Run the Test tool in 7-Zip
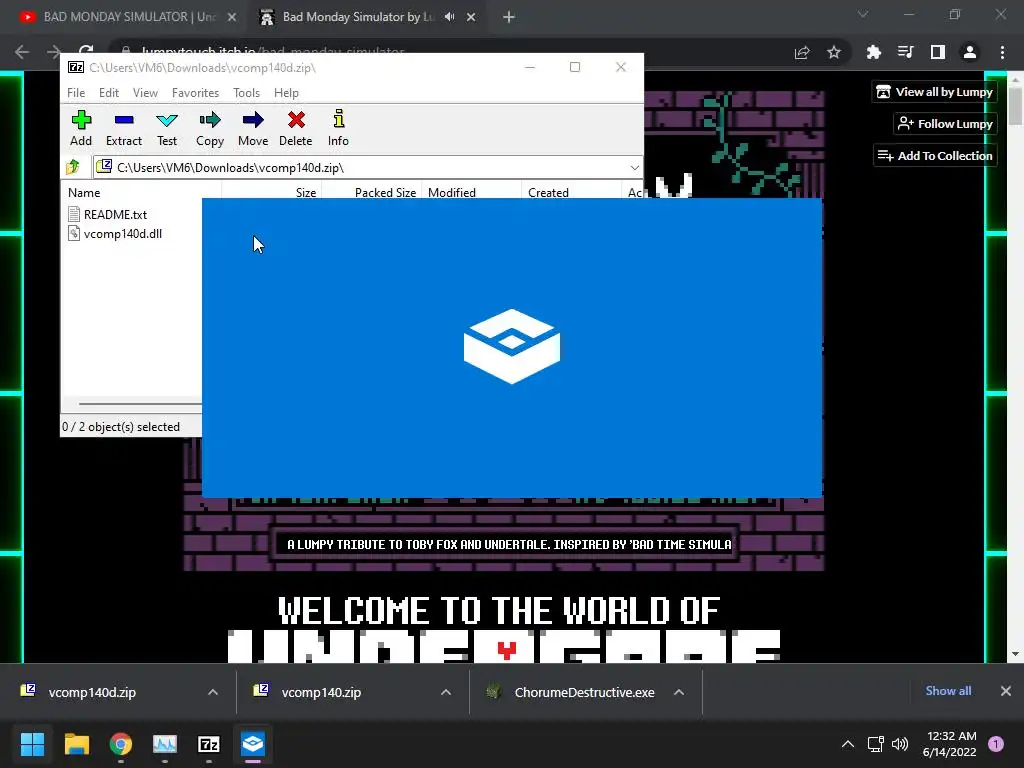 coord(167,128)
